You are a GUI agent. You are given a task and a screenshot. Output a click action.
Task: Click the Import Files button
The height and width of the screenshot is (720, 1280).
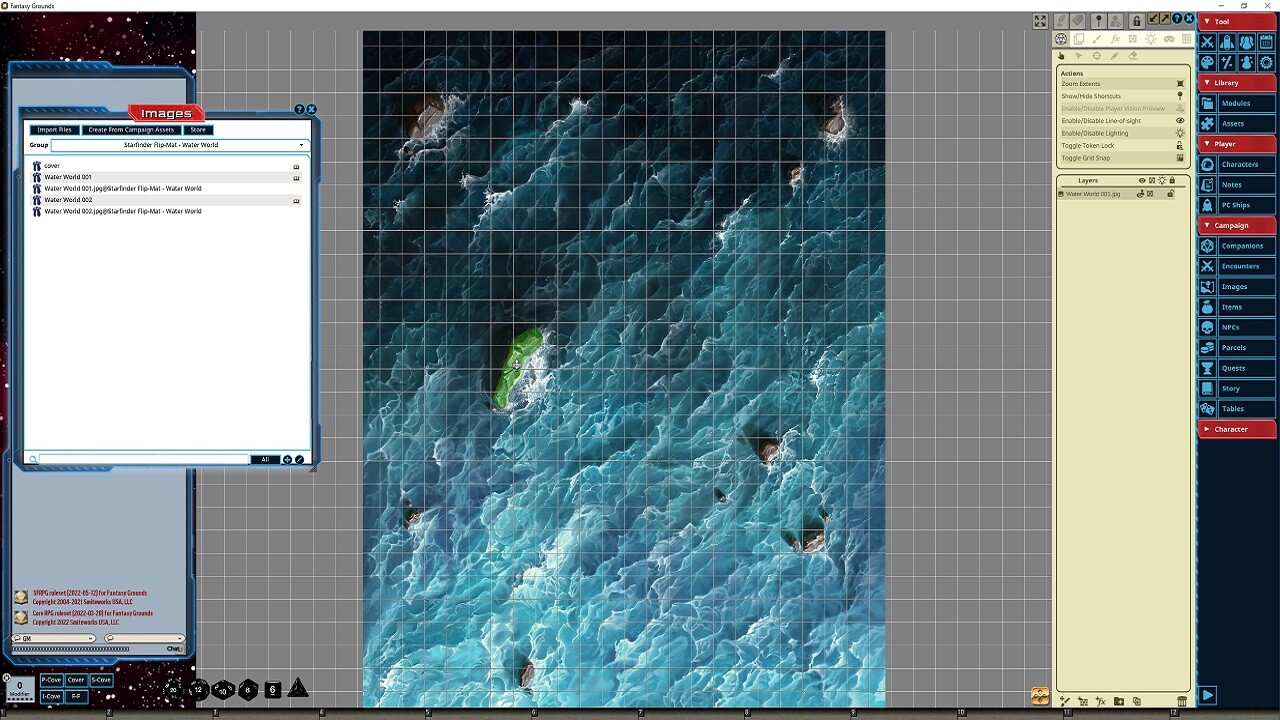pyautogui.click(x=54, y=129)
